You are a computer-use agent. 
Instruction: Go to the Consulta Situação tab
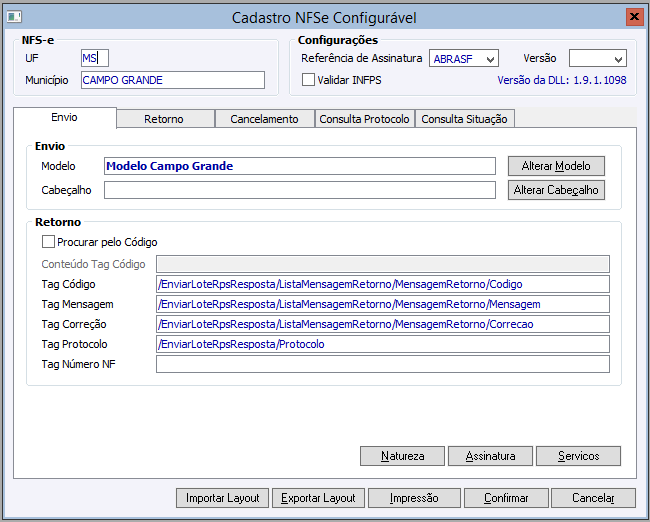coord(464,119)
